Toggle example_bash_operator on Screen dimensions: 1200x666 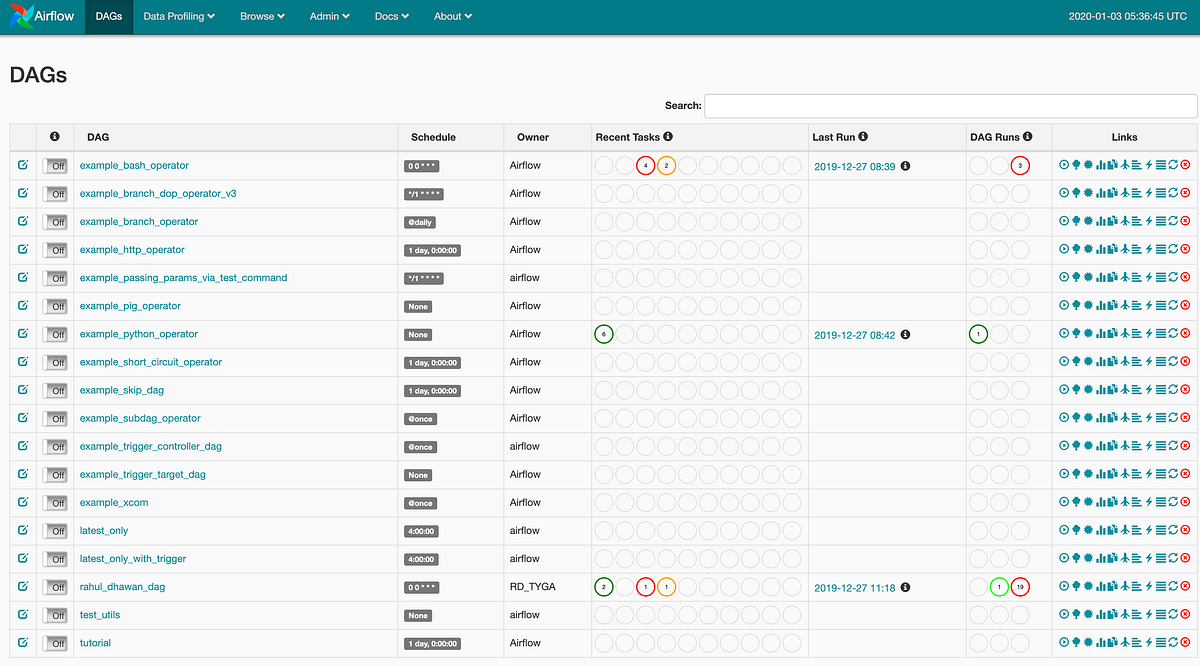[56, 165]
